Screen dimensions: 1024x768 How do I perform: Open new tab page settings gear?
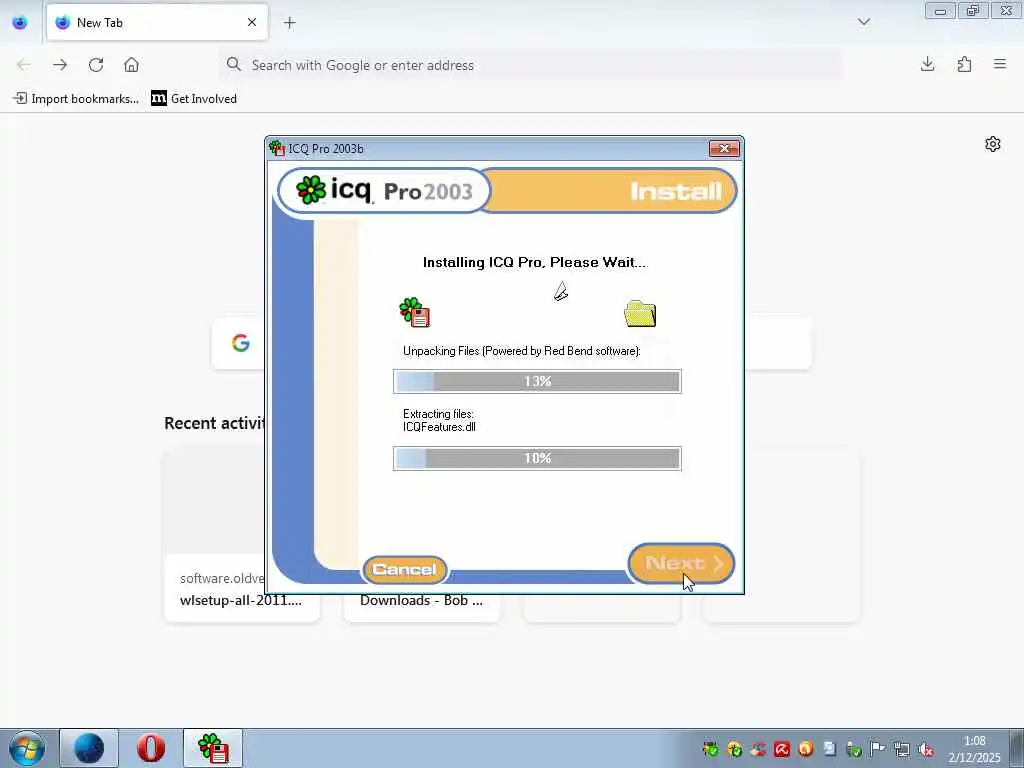[993, 144]
